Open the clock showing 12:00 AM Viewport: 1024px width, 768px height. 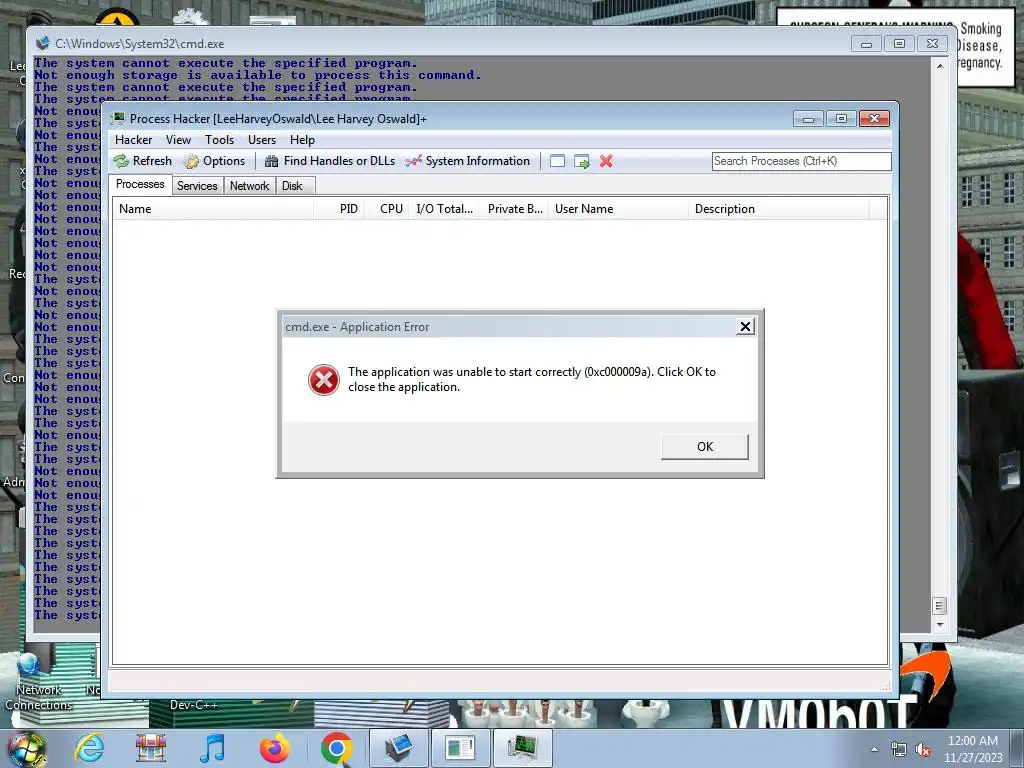(972, 749)
